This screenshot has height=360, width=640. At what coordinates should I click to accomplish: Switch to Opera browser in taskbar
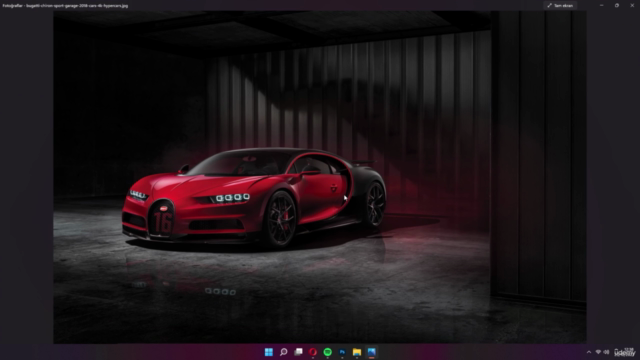coord(313,352)
